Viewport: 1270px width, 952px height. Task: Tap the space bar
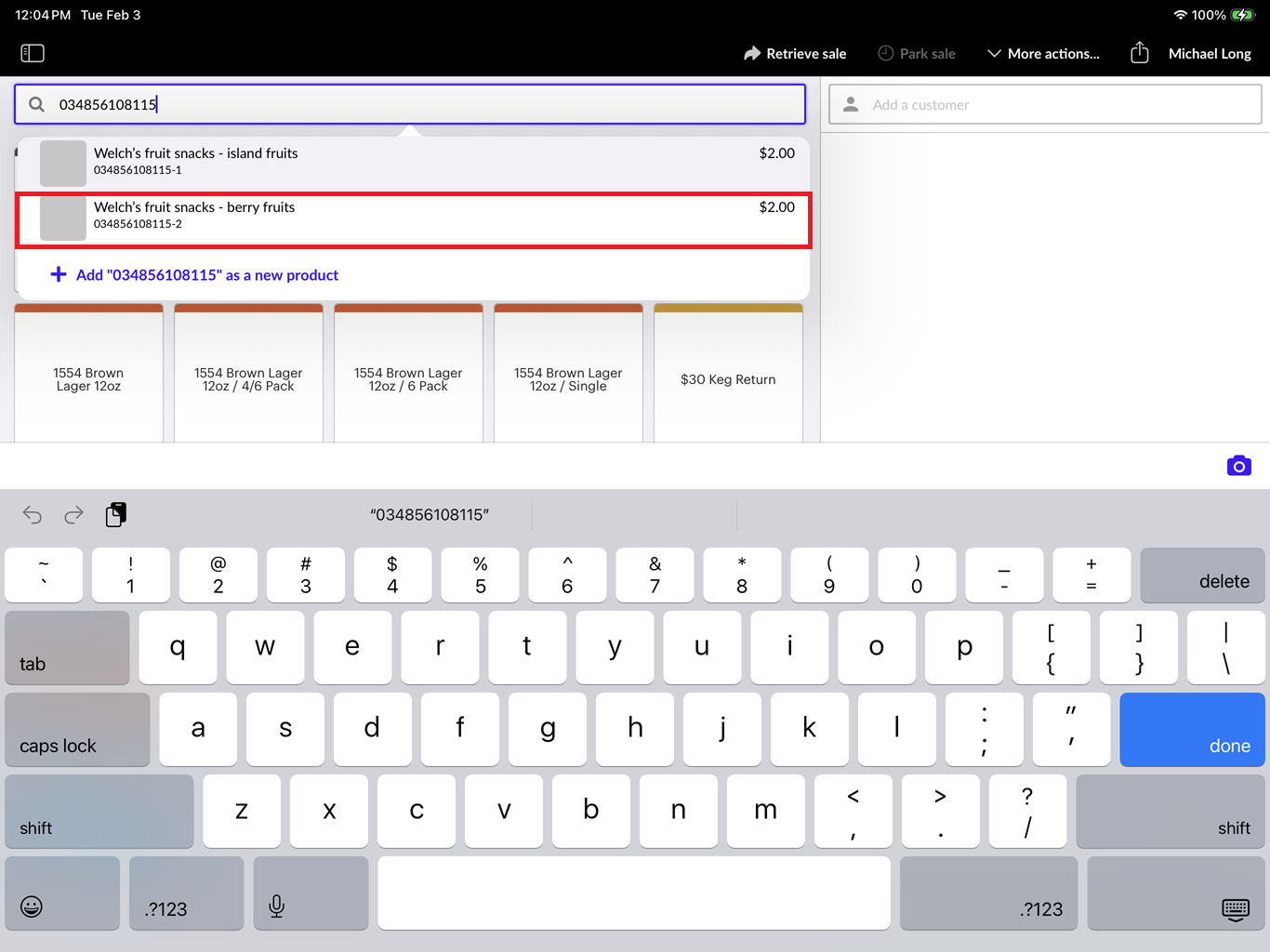(x=634, y=893)
